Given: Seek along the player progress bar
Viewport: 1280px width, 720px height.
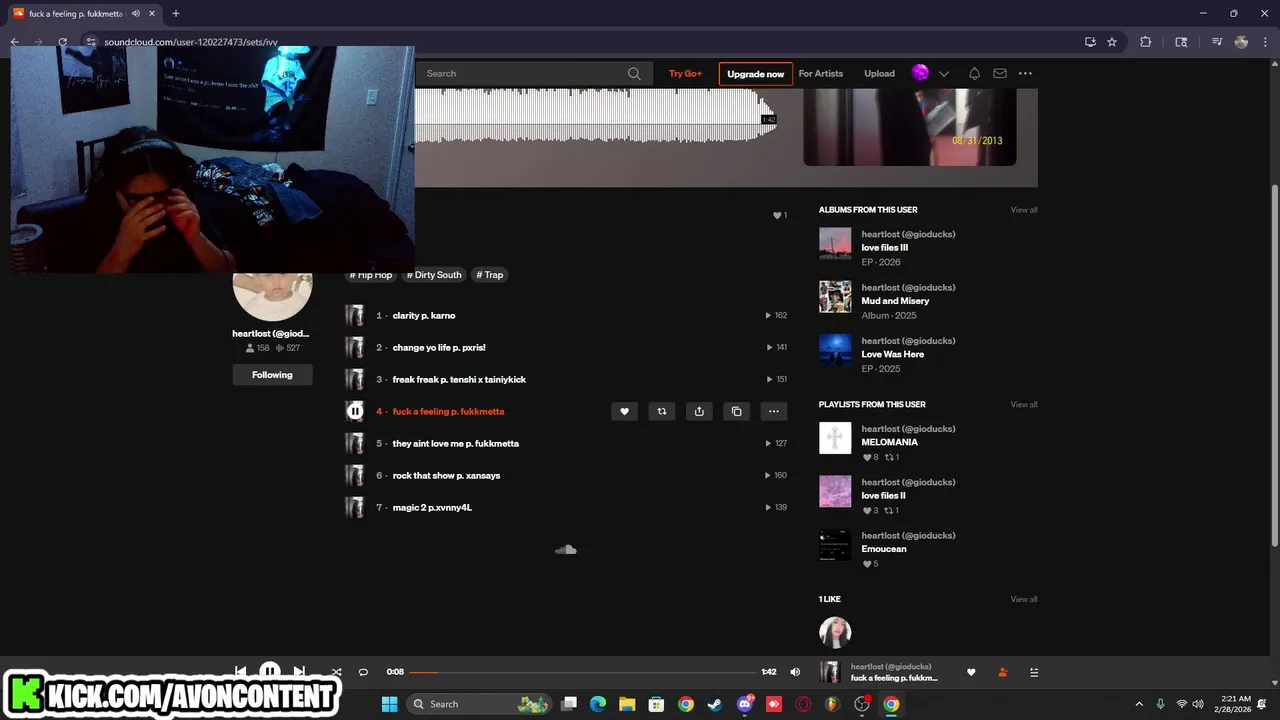Looking at the screenshot, I should 582,672.
